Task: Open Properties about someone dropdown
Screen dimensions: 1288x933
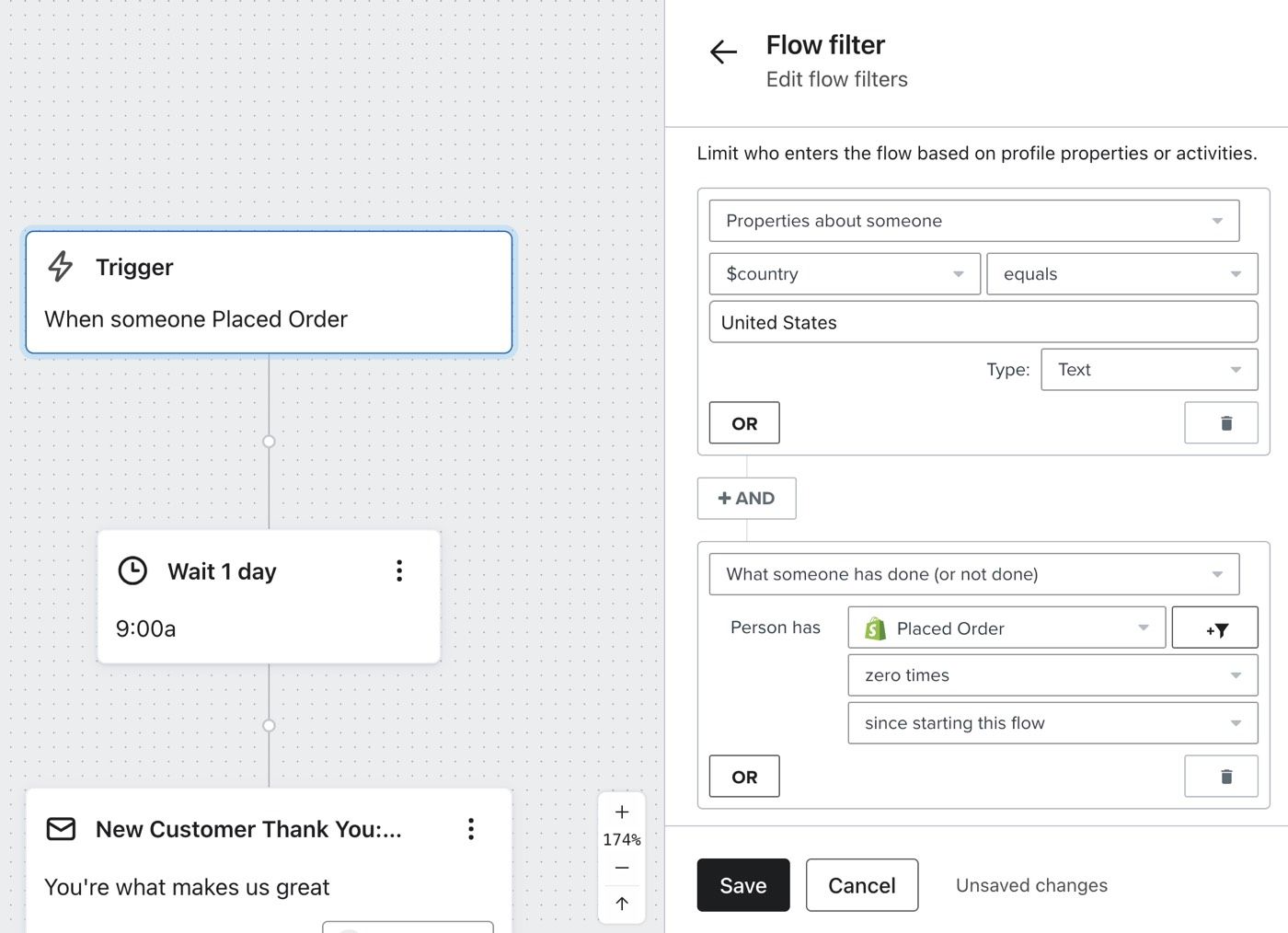Action: [x=973, y=221]
